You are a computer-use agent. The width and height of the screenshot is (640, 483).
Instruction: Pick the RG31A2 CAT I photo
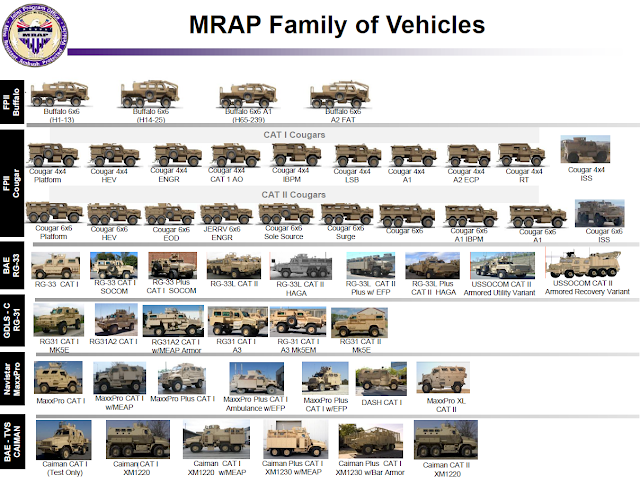pyautogui.click(x=116, y=320)
